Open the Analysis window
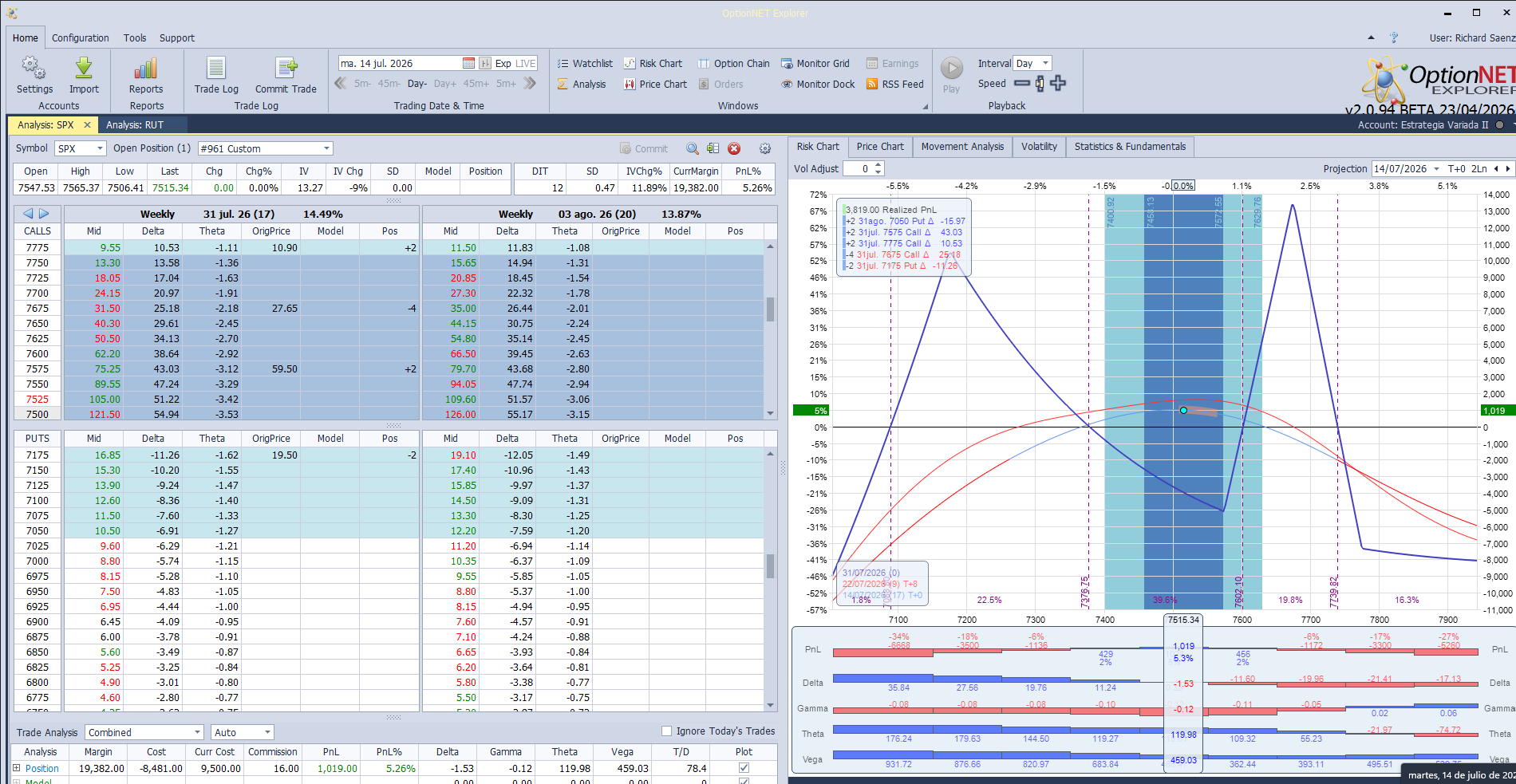The width and height of the screenshot is (1516, 784). tap(582, 85)
